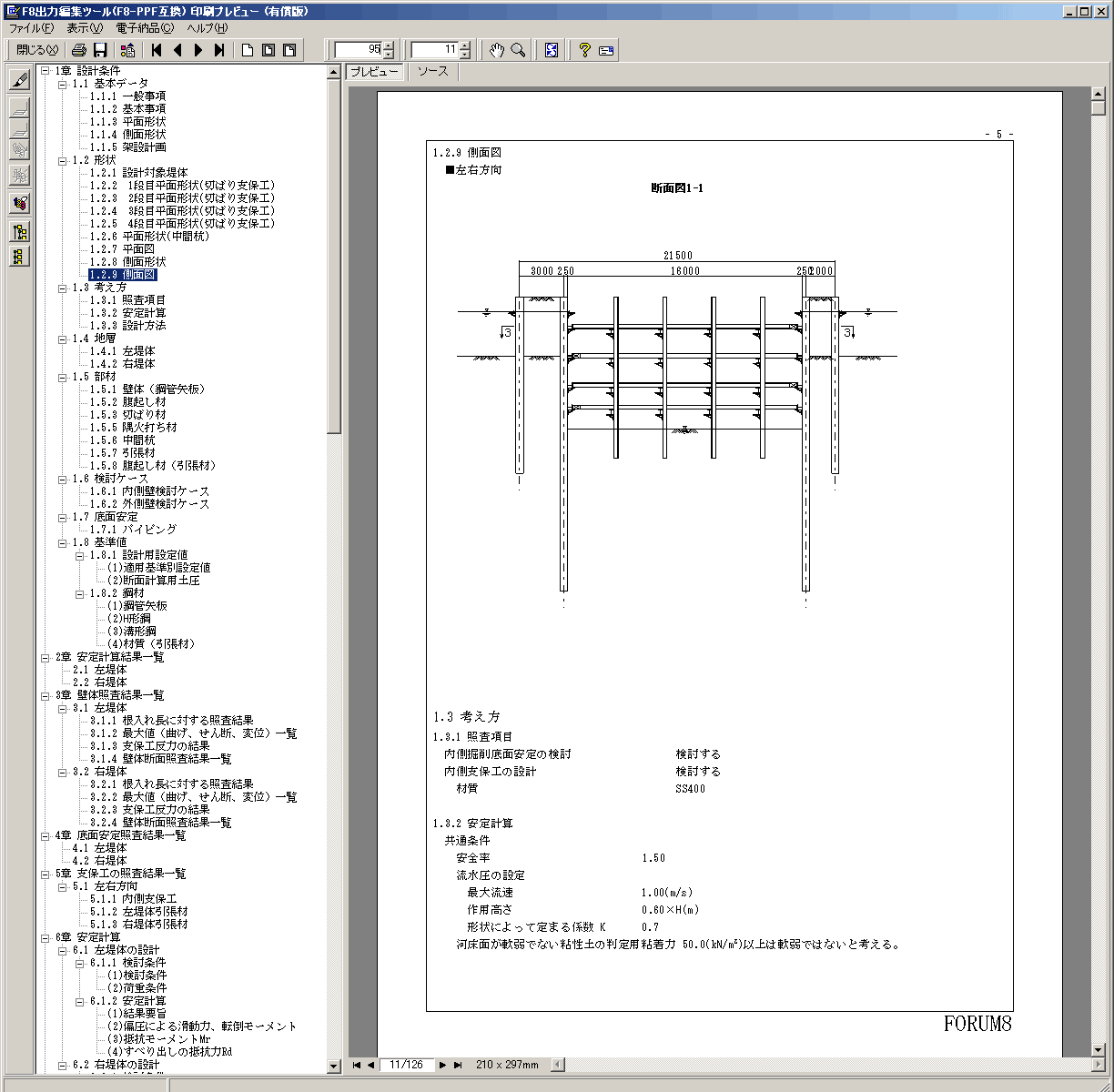Go to next page using toolbar arrow
The height and width of the screenshot is (1092, 1114).
[198, 50]
